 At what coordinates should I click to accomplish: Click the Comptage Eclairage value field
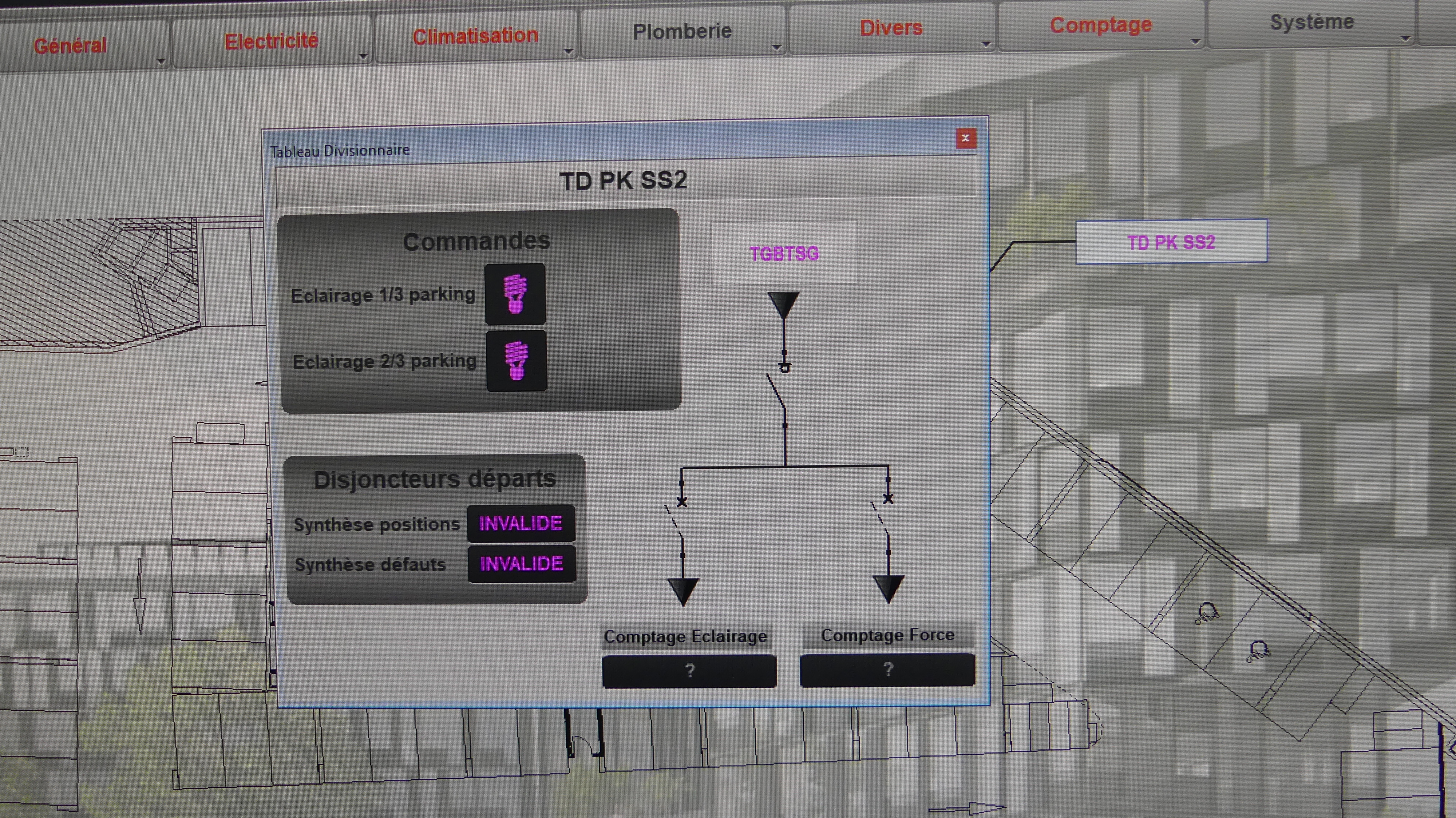click(689, 671)
